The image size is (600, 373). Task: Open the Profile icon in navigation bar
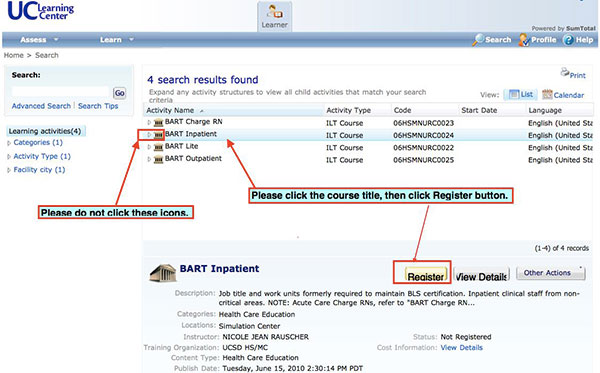(523, 40)
